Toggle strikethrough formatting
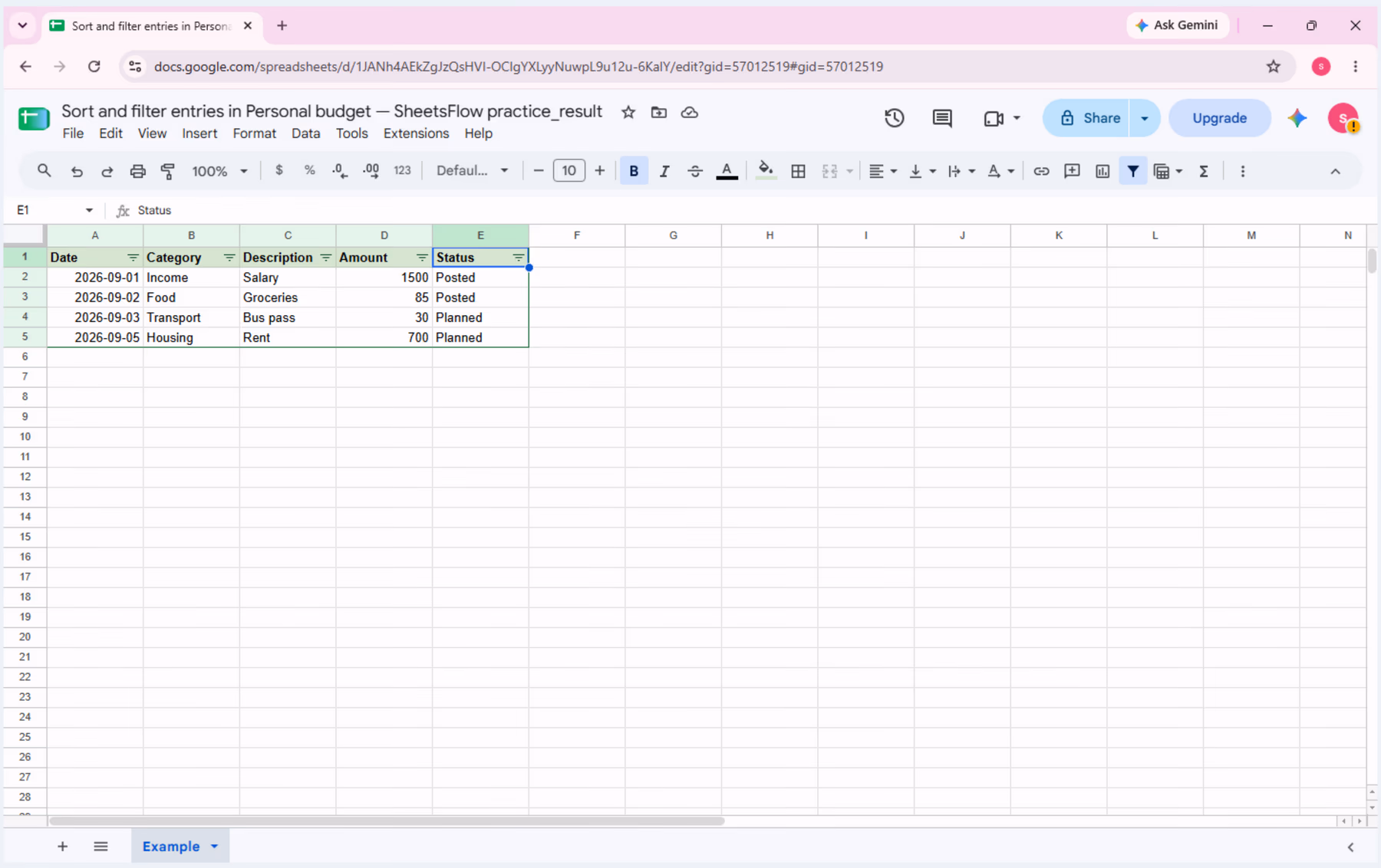The height and width of the screenshot is (868, 1381). pos(695,171)
